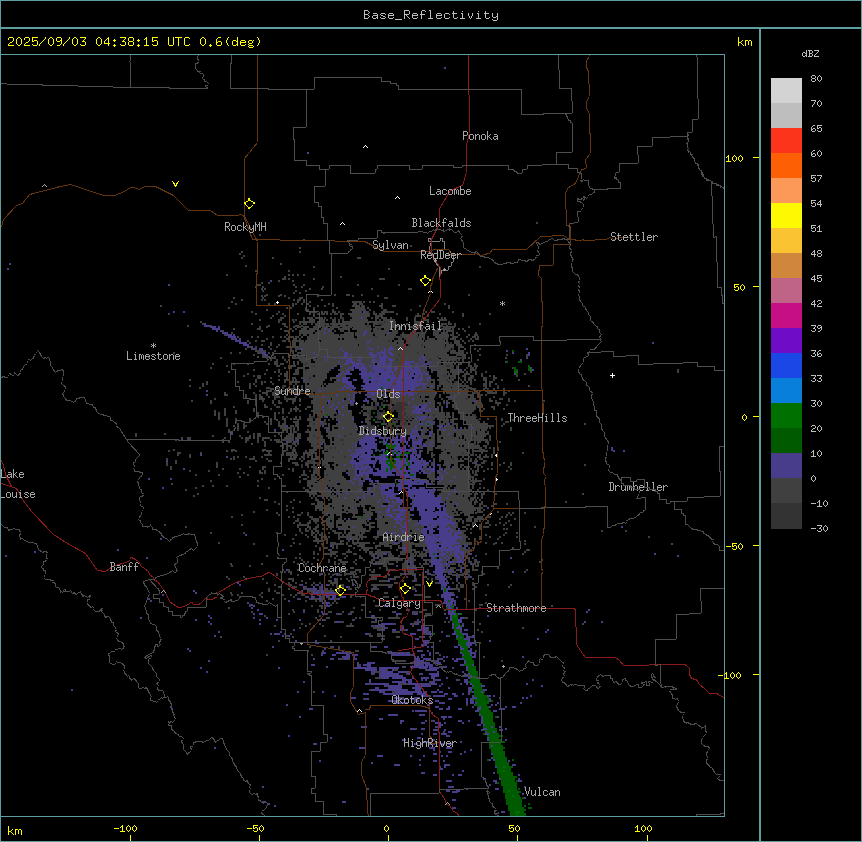Select the royal blue 33-36 dBZ swatch
The width and height of the screenshot is (862, 842).
786,365
